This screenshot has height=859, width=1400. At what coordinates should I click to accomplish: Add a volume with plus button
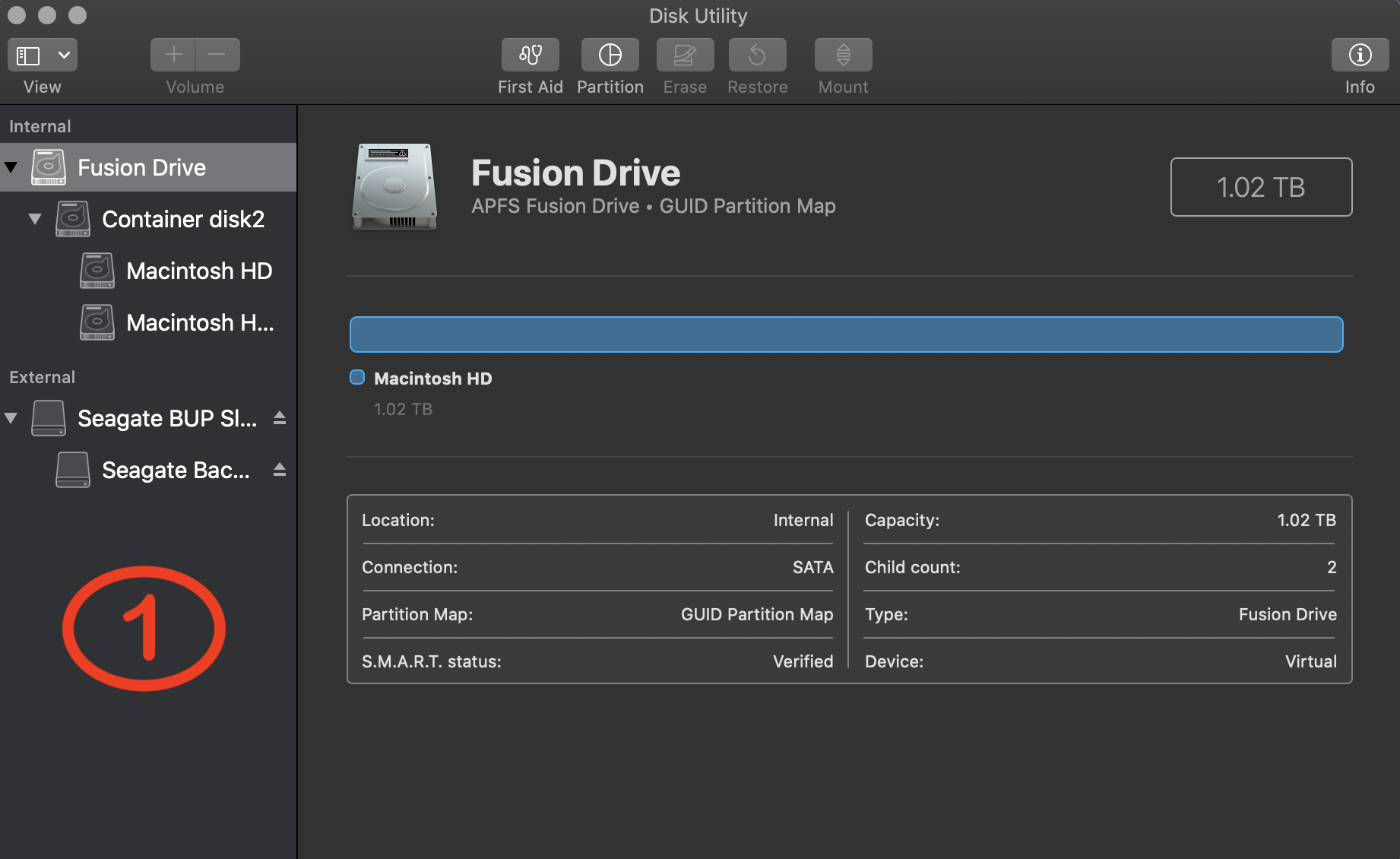click(173, 55)
